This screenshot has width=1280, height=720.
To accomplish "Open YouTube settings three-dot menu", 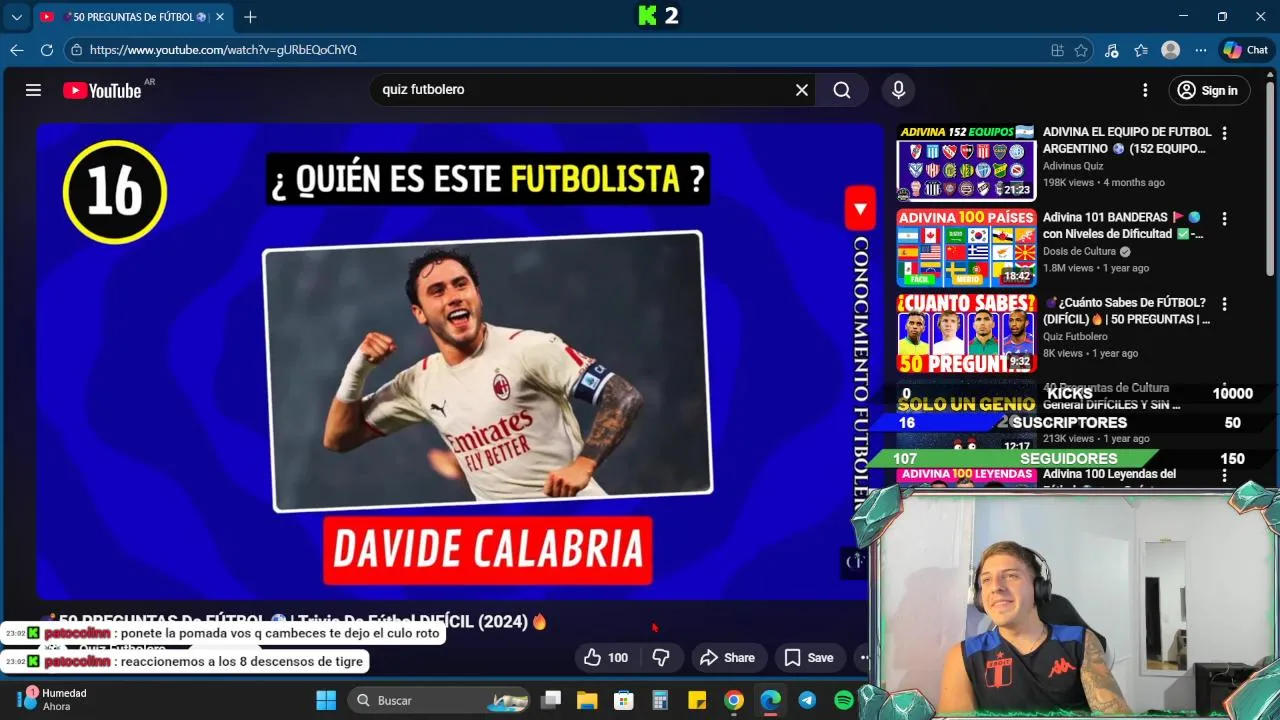I will [1145, 90].
